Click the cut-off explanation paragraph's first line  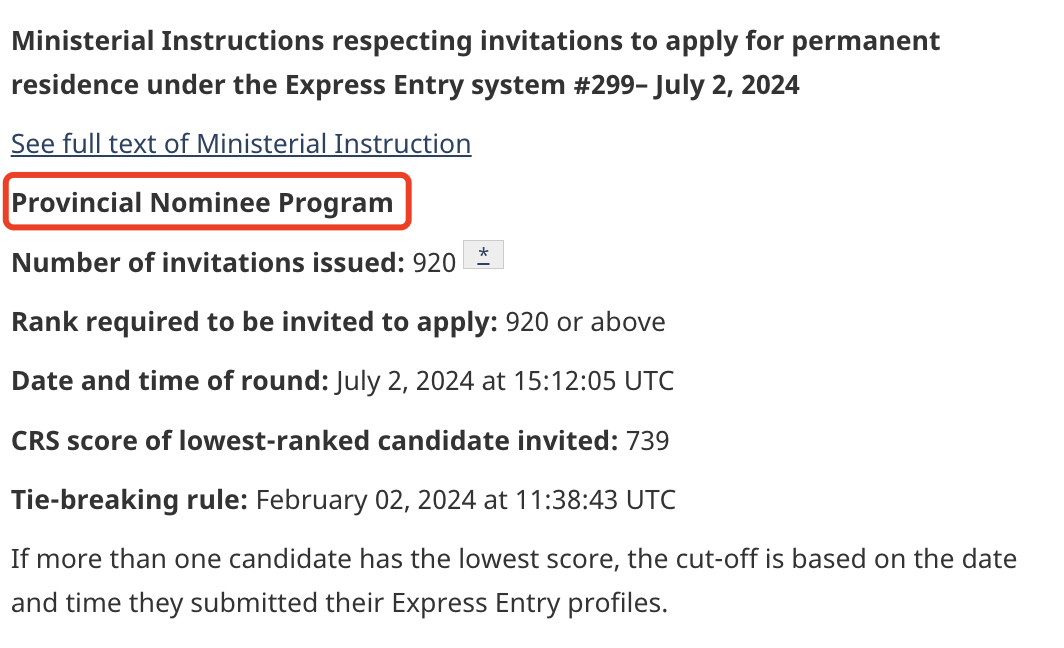(513, 558)
